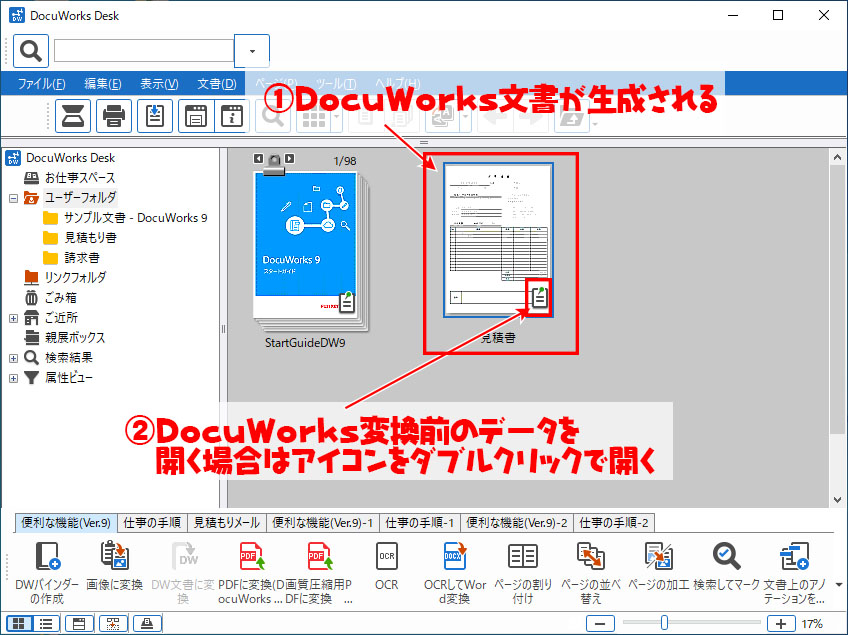Viewport: 848px width, 635px height.
Task: Select the 属性ビュー filter item
Action: (58, 378)
